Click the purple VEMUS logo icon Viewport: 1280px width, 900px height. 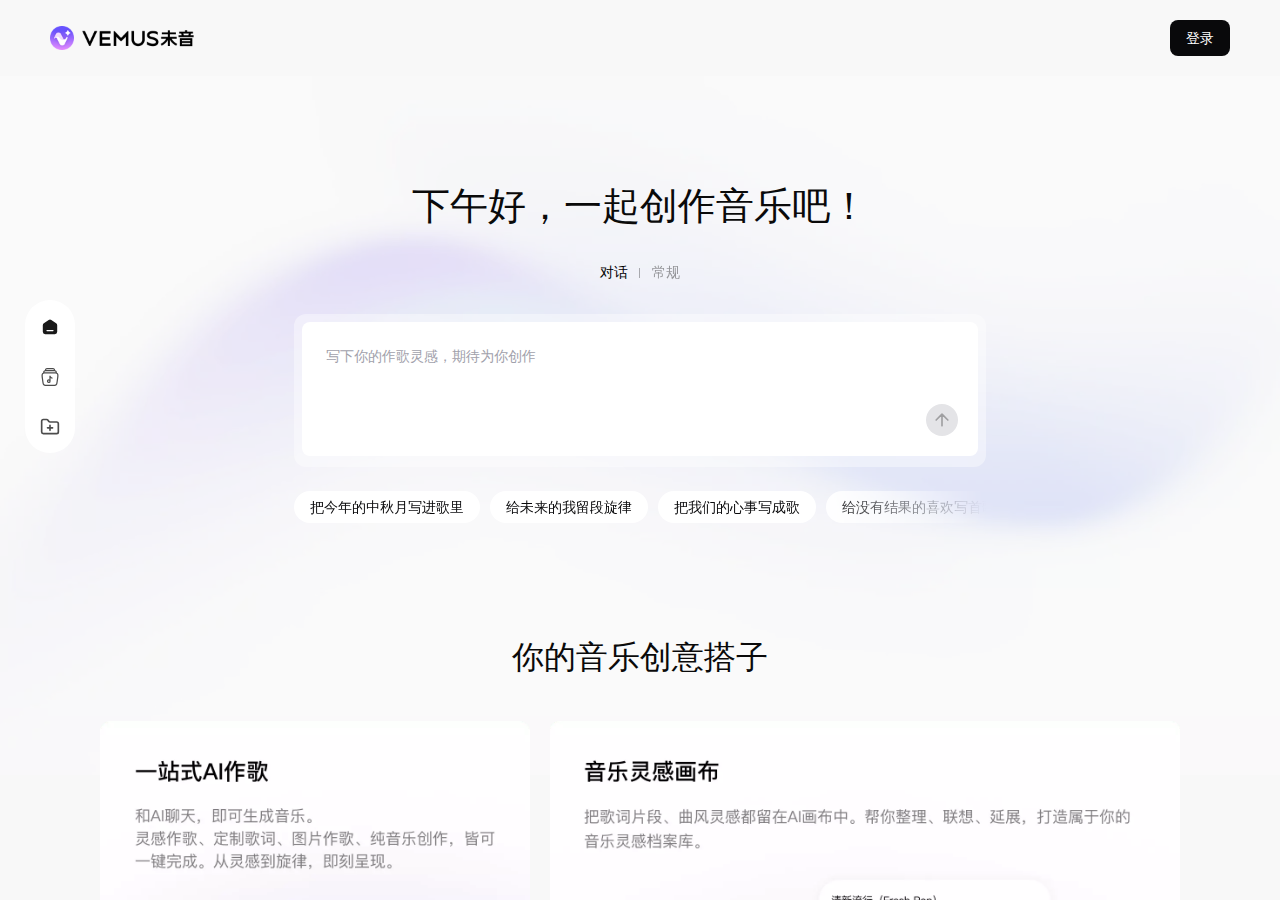(62, 38)
